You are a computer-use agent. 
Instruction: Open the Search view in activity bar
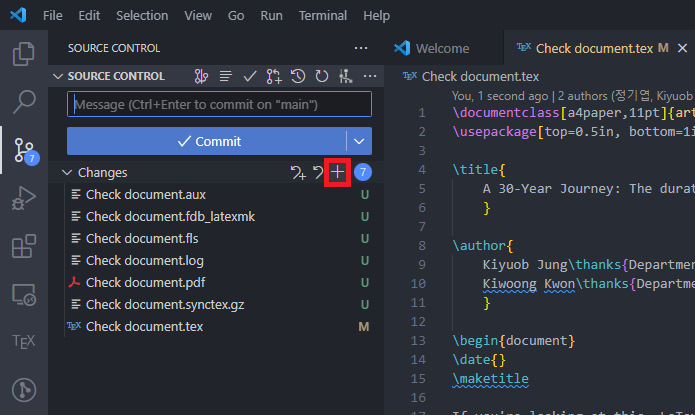tap(23, 102)
